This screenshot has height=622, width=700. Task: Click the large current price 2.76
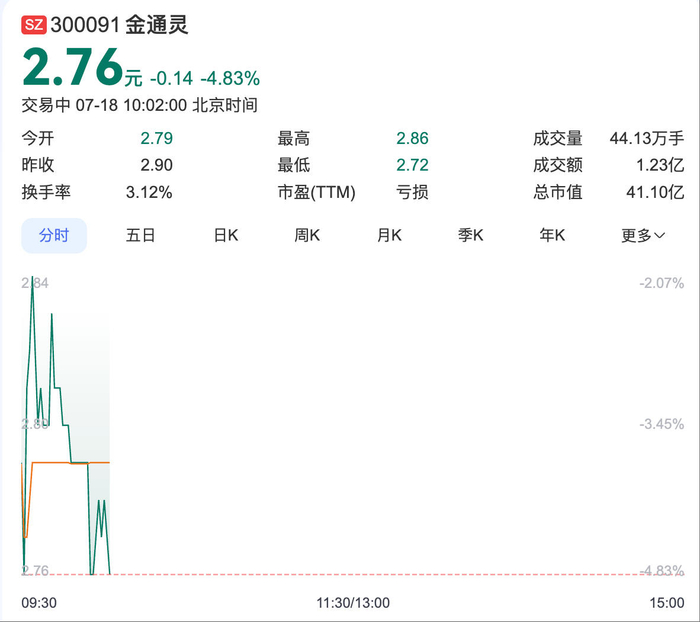[72, 67]
